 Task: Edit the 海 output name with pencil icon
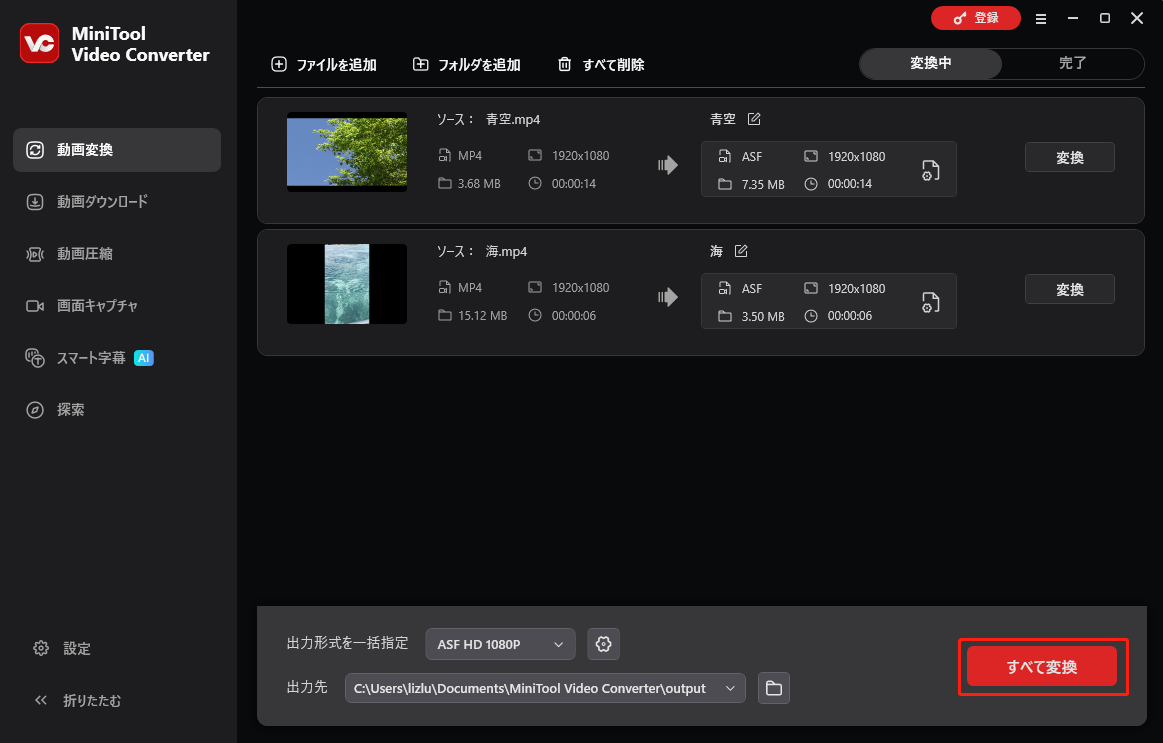(740, 251)
